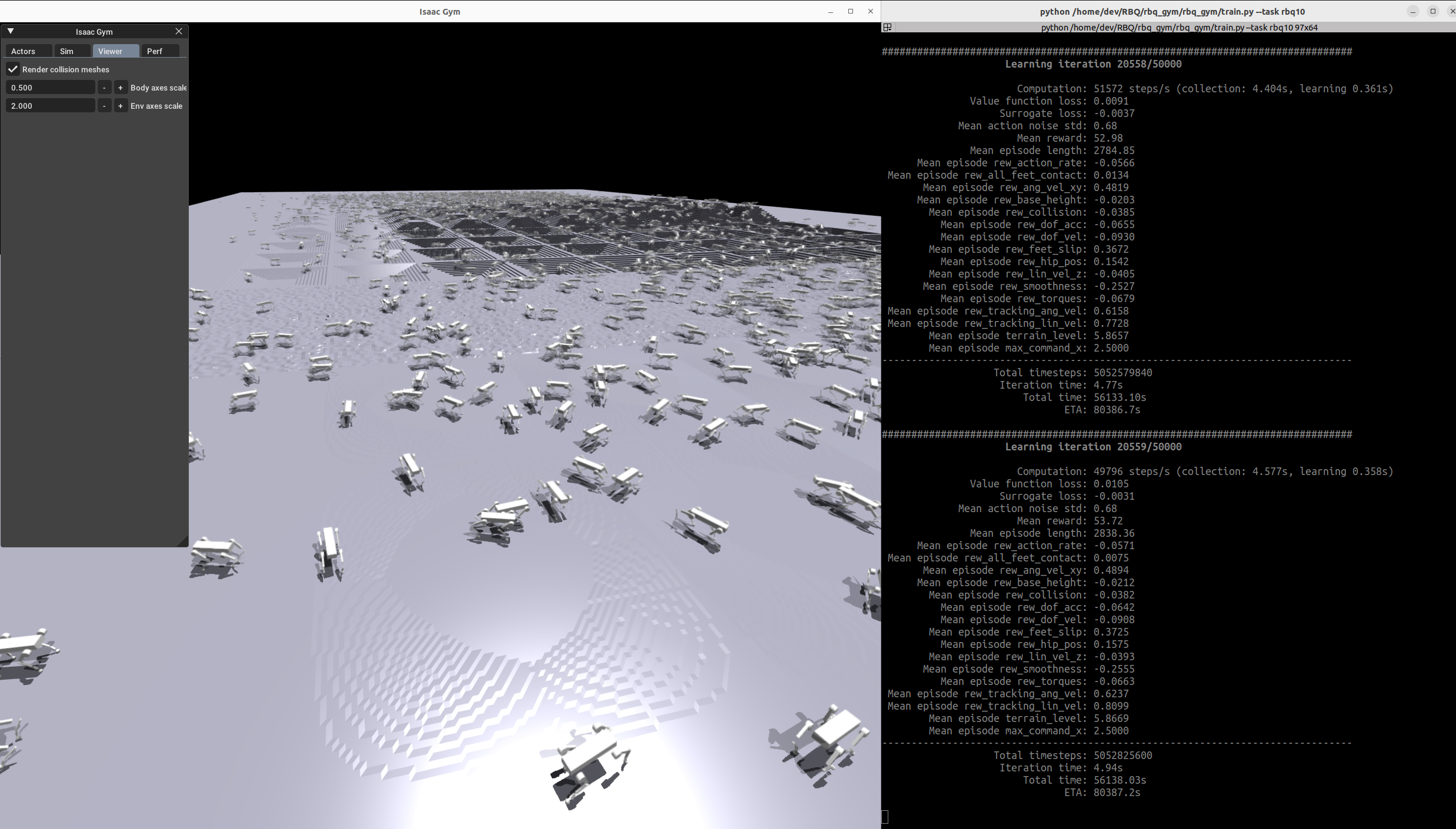Click the Body axes scale value field
Screen dimensions: 1456x829
pyautogui.click(x=50, y=88)
